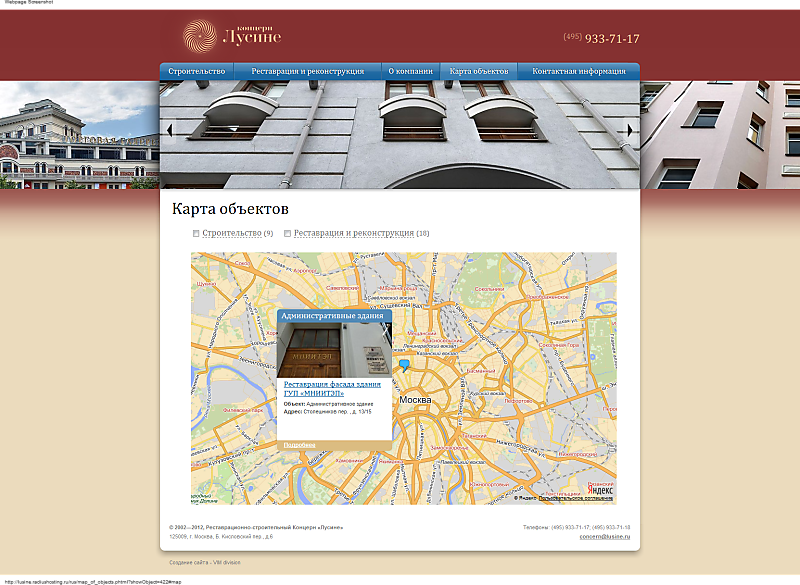The image size is (800, 585).
Task: Click the concern@lusine.ru email link
Action: [605, 537]
